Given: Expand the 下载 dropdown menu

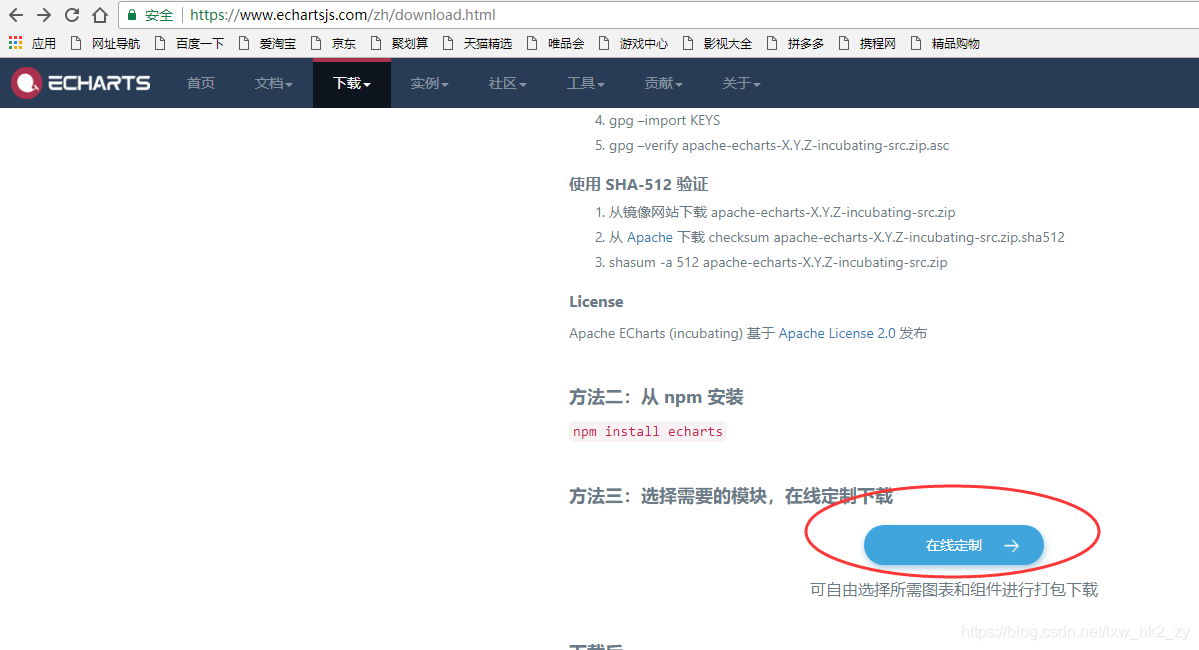Looking at the screenshot, I should [x=352, y=83].
